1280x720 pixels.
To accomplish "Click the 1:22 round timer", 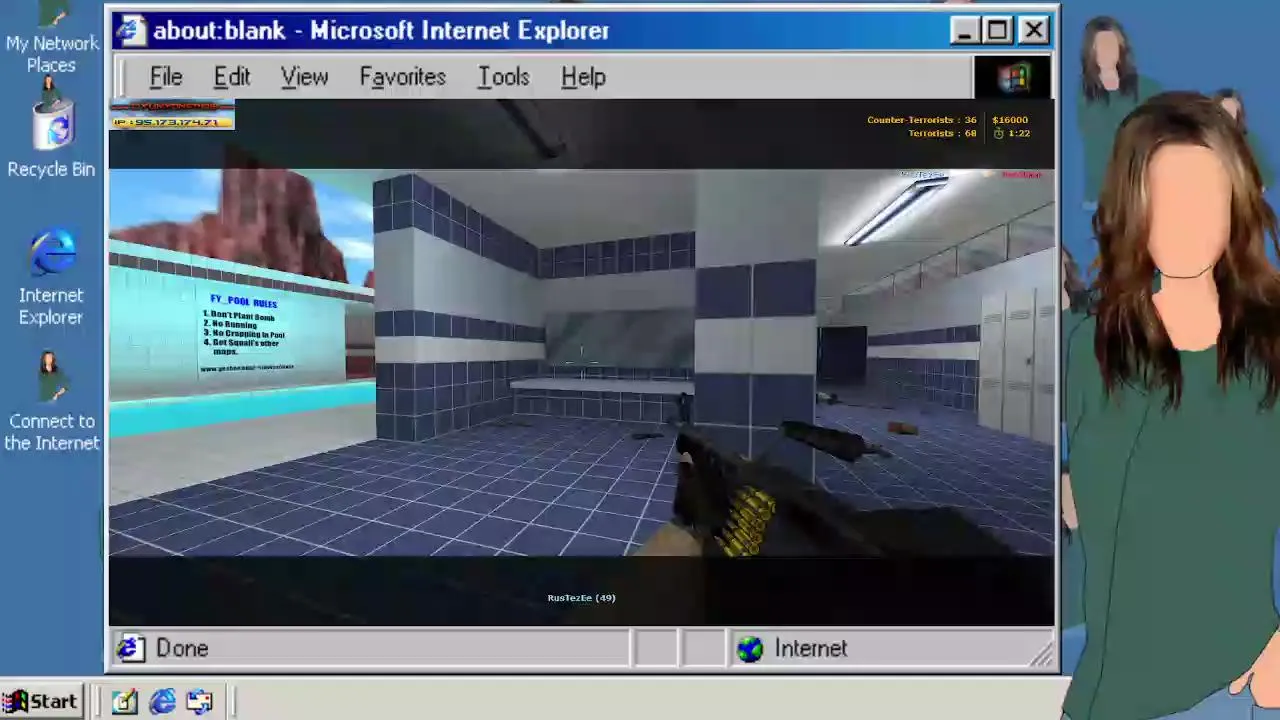I will coord(1012,133).
